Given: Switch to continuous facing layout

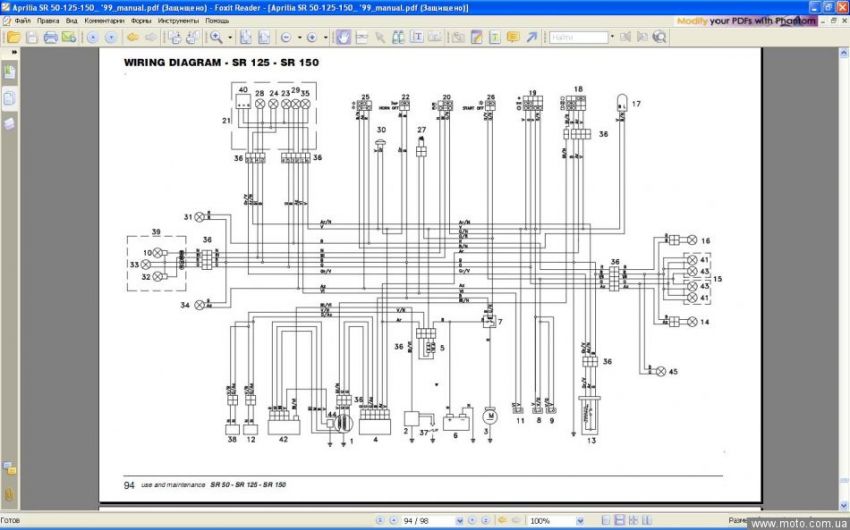Looking at the screenshot, I should (646, 520).
